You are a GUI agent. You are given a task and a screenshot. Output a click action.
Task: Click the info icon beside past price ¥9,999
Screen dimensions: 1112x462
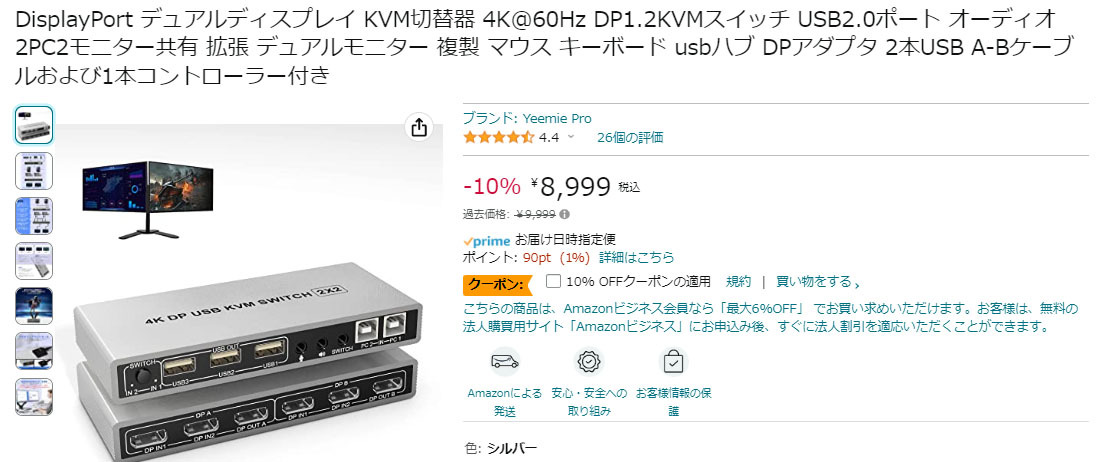click(564, 214)
